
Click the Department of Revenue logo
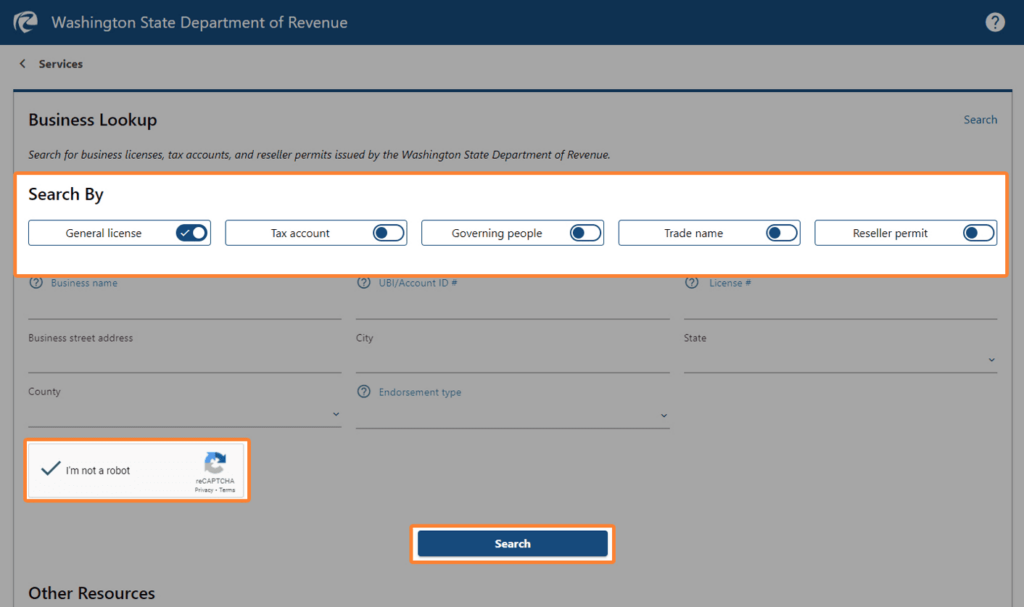(x=25, y=21)
